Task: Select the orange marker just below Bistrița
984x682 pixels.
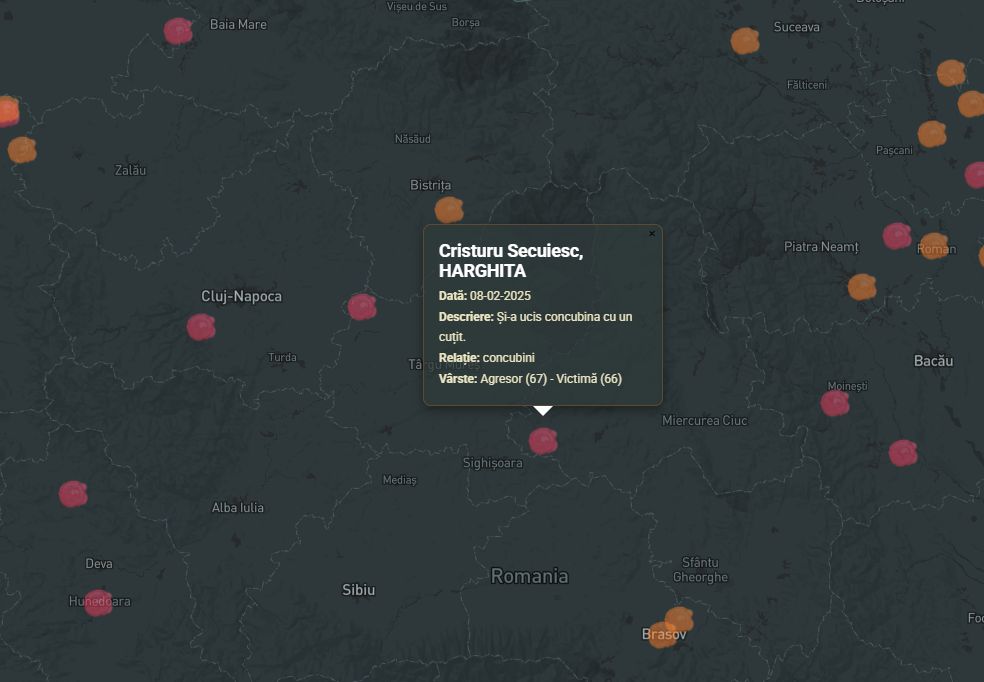Action: [x=449, y=210]
